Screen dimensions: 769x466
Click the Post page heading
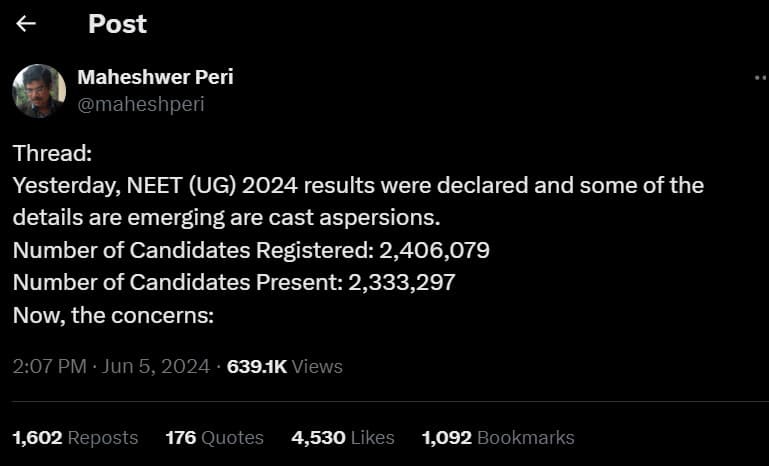tap(117, 24)
